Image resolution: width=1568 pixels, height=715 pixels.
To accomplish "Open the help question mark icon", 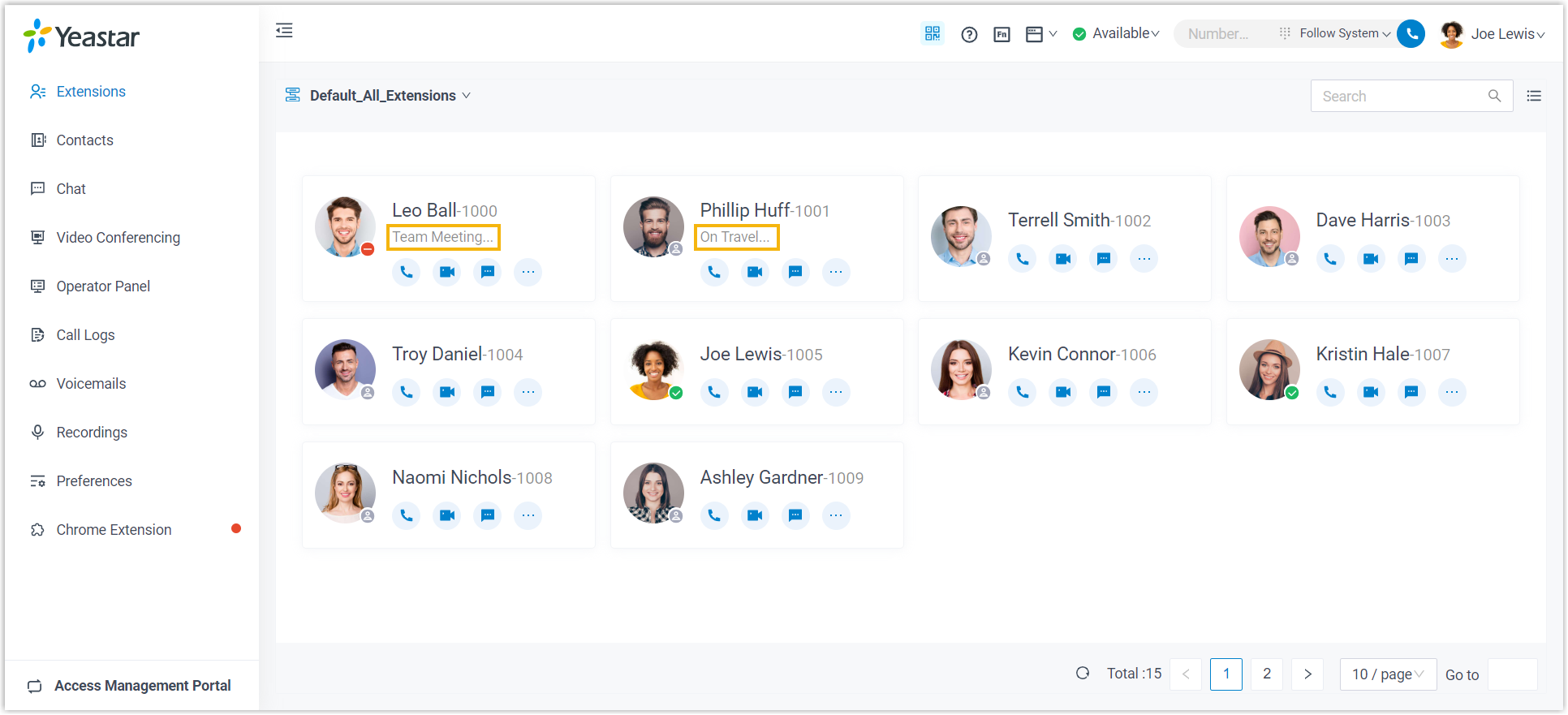I will pyautogui.click(x=969, y=34).
